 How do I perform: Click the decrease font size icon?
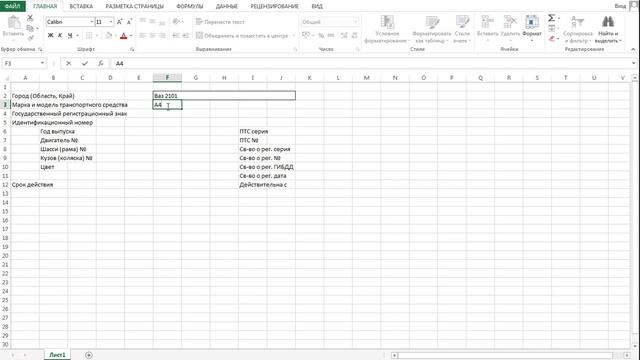tap(129, 22)
